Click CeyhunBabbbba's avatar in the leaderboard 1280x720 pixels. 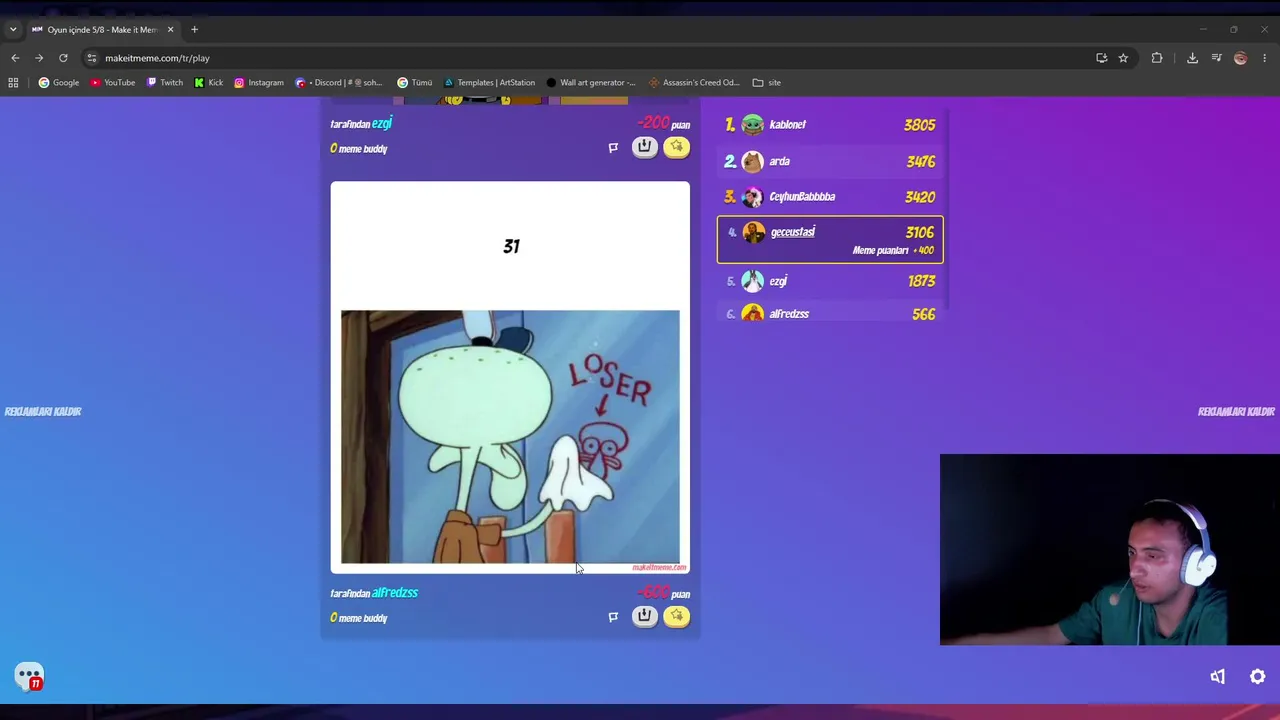(x=753, y=197)
